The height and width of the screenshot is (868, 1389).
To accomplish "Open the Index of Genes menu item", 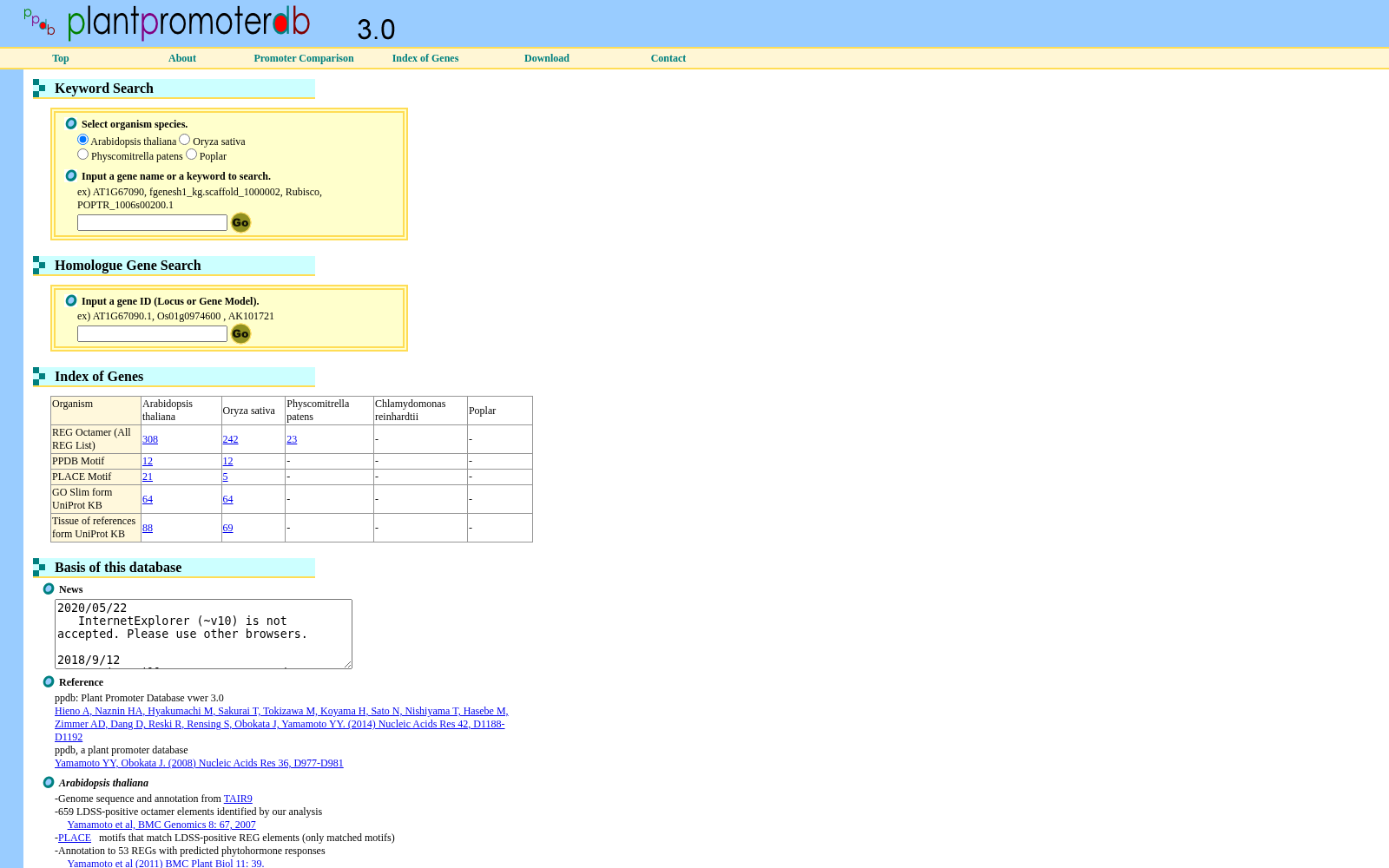I will [x=425, y=58].
